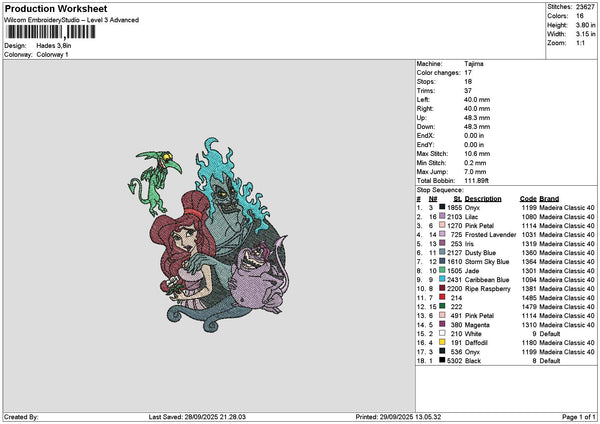Screen dimensions: 600x424
Task: Click the White color swatch in row 15
Action: point(442,333)
